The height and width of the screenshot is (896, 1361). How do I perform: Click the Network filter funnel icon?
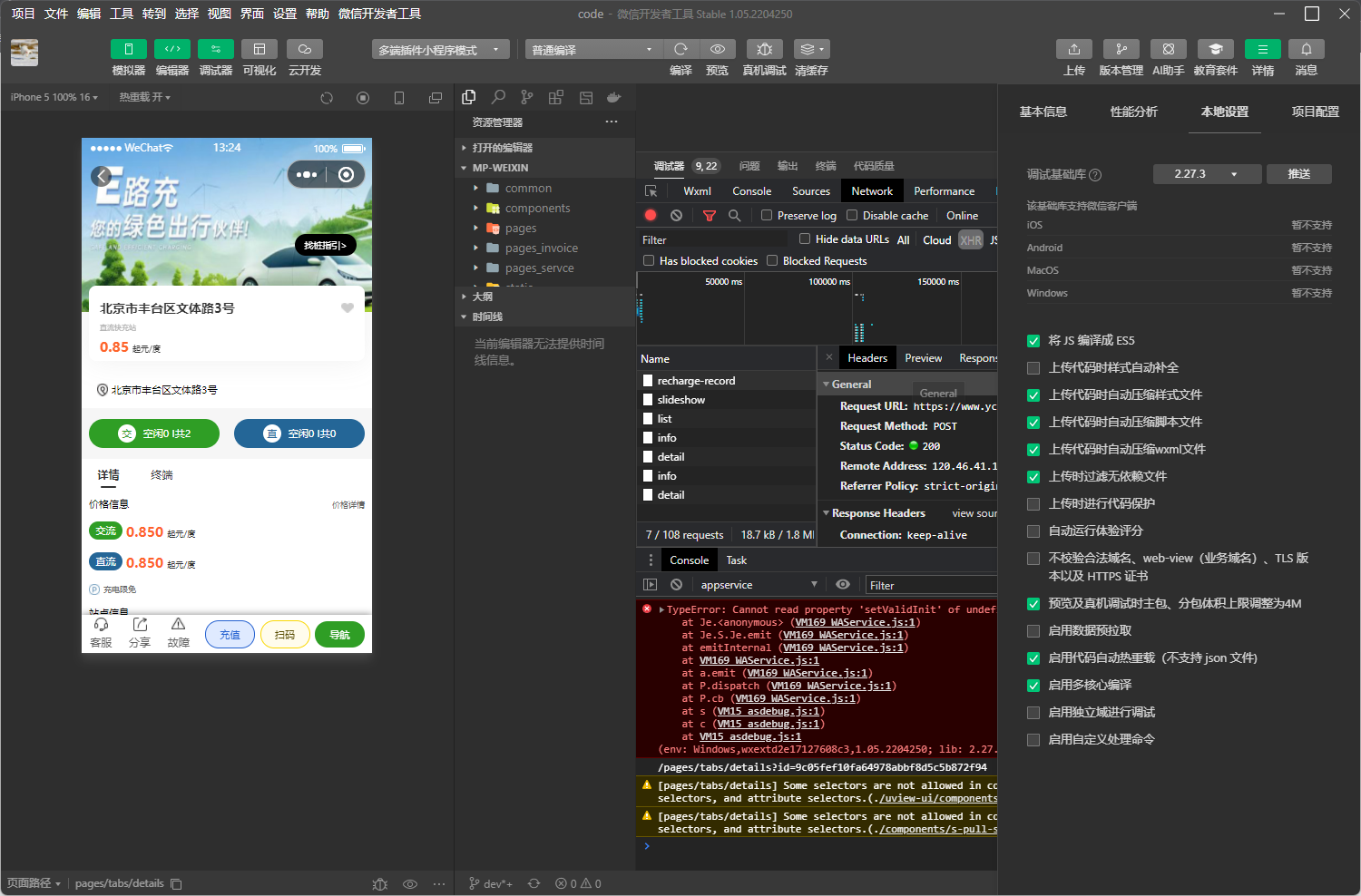tap(710, 216)
